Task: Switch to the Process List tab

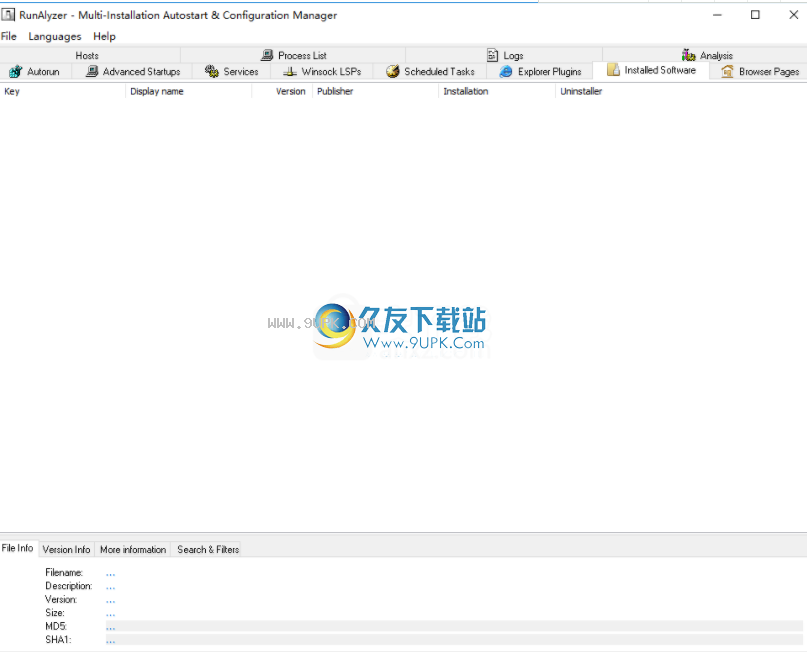Action: (x=294, y=56)
